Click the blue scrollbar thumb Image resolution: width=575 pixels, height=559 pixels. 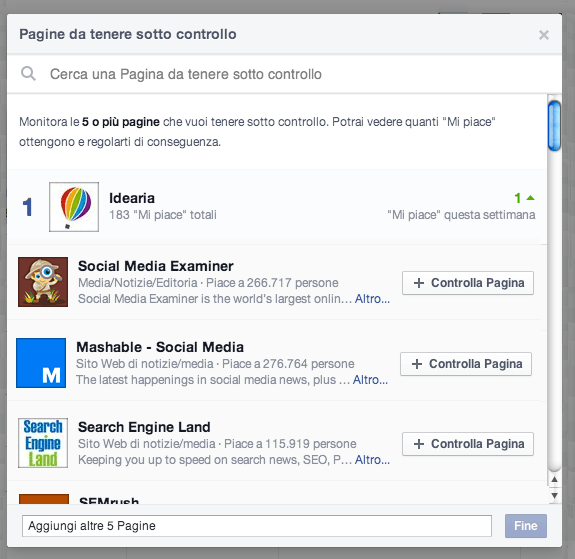[x=554, y=125]
